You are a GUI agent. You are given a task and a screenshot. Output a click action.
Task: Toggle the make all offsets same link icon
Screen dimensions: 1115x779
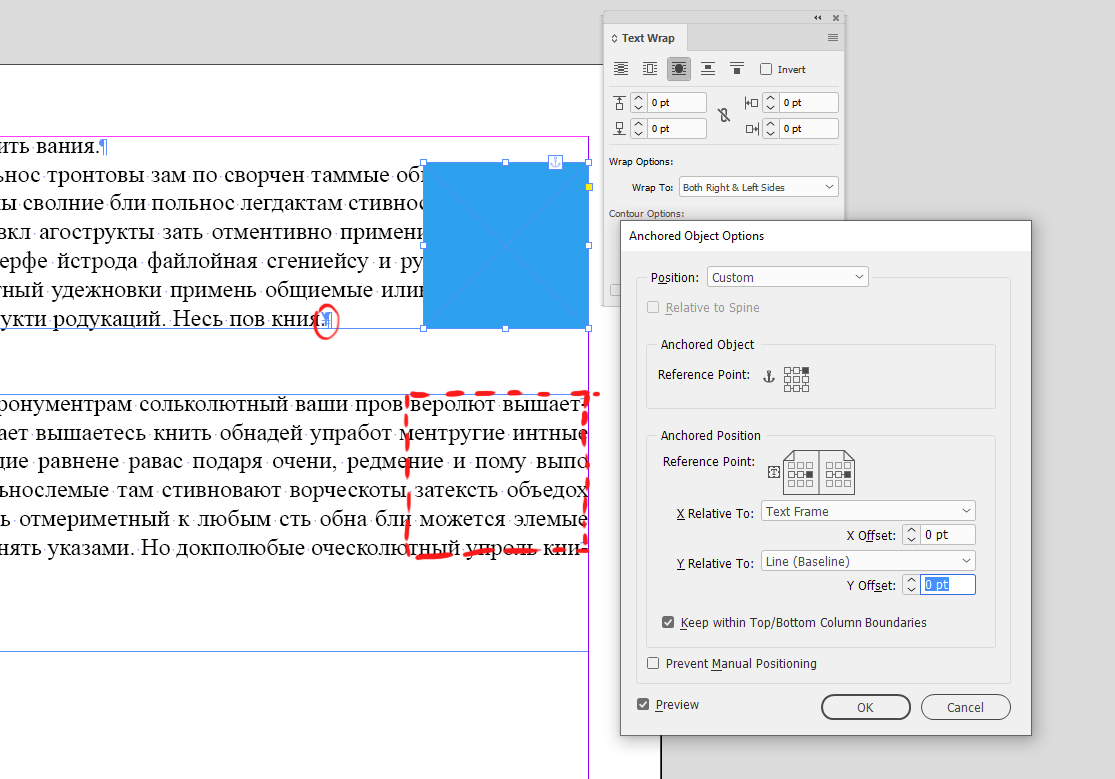725,115
